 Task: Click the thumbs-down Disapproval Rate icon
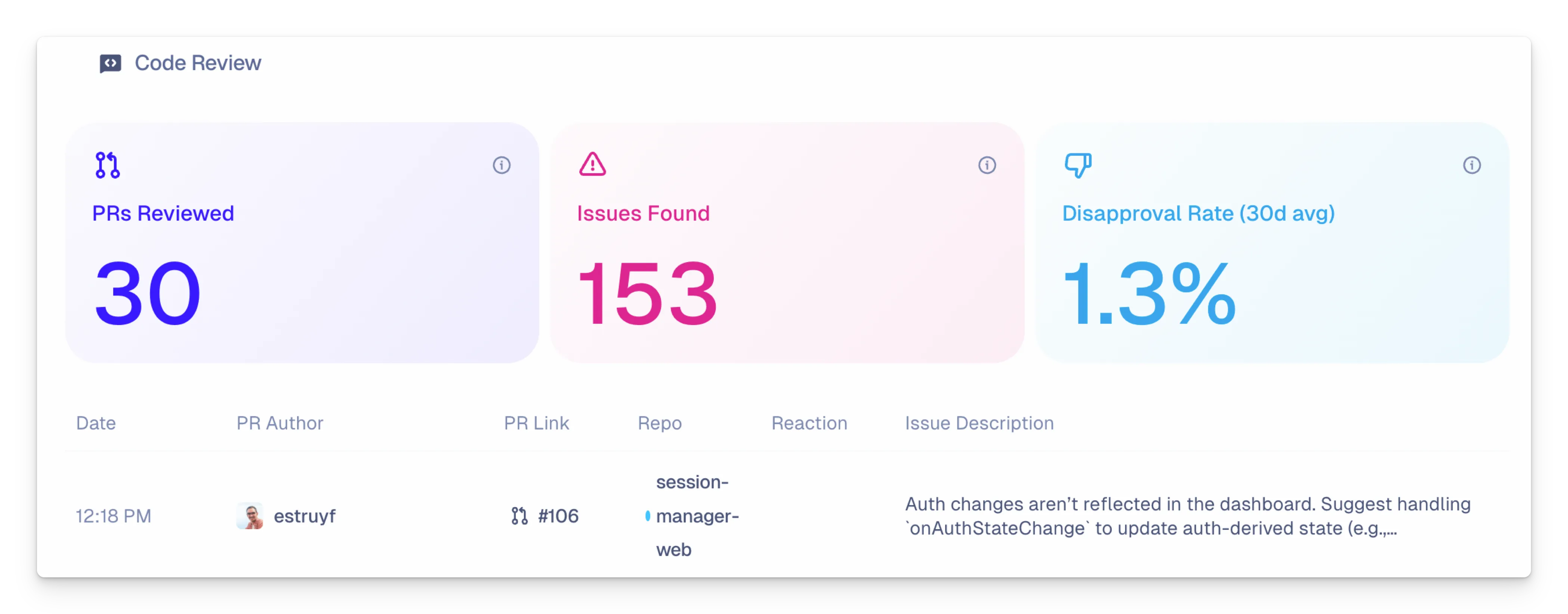click(x=1077, y=165)
